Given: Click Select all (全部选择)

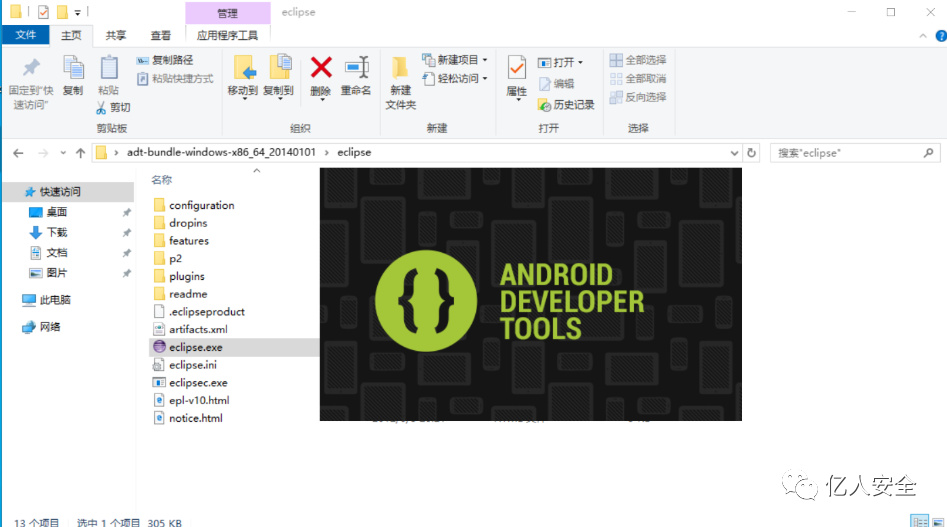Looking at the screenshot, I should tap(638, 60).
